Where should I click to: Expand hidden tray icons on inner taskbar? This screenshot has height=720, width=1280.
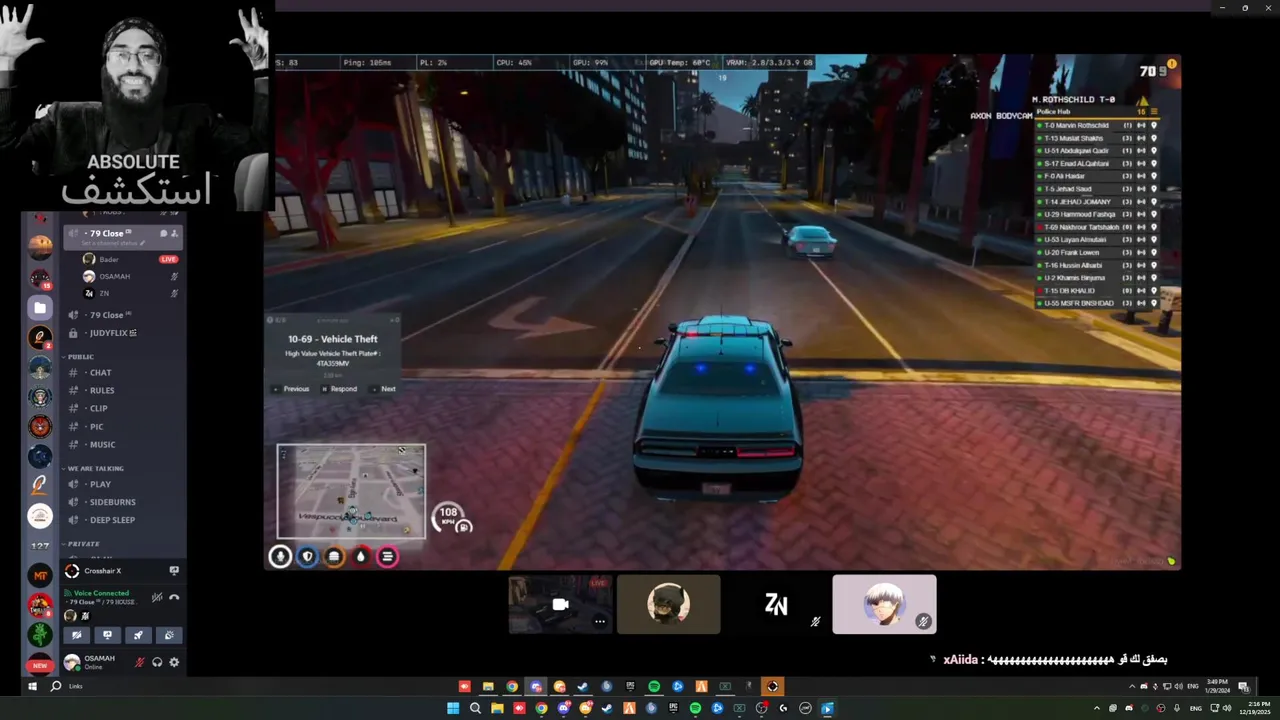1132,686
